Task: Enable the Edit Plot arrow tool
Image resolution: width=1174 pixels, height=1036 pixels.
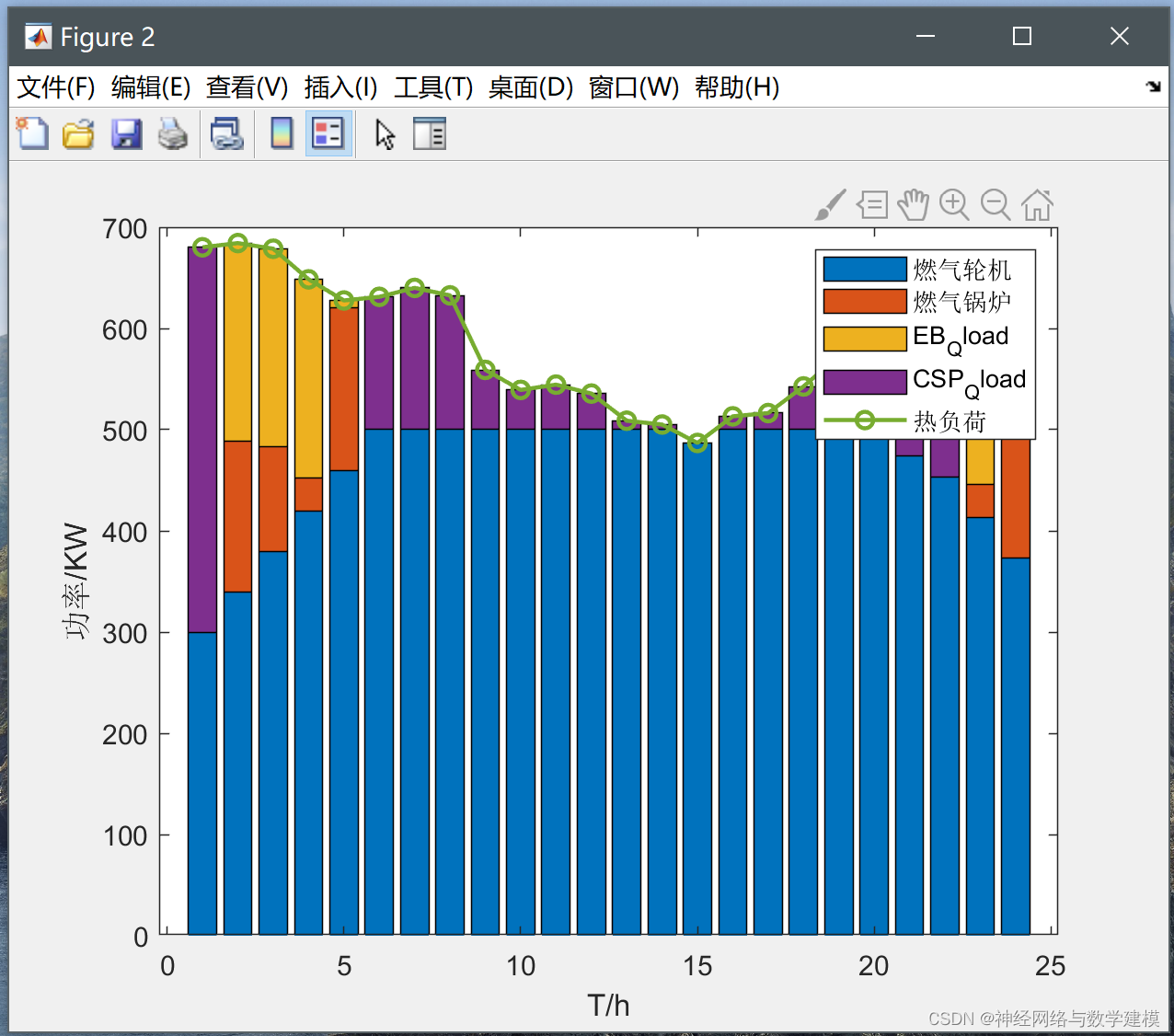Action: coord(385,134)
